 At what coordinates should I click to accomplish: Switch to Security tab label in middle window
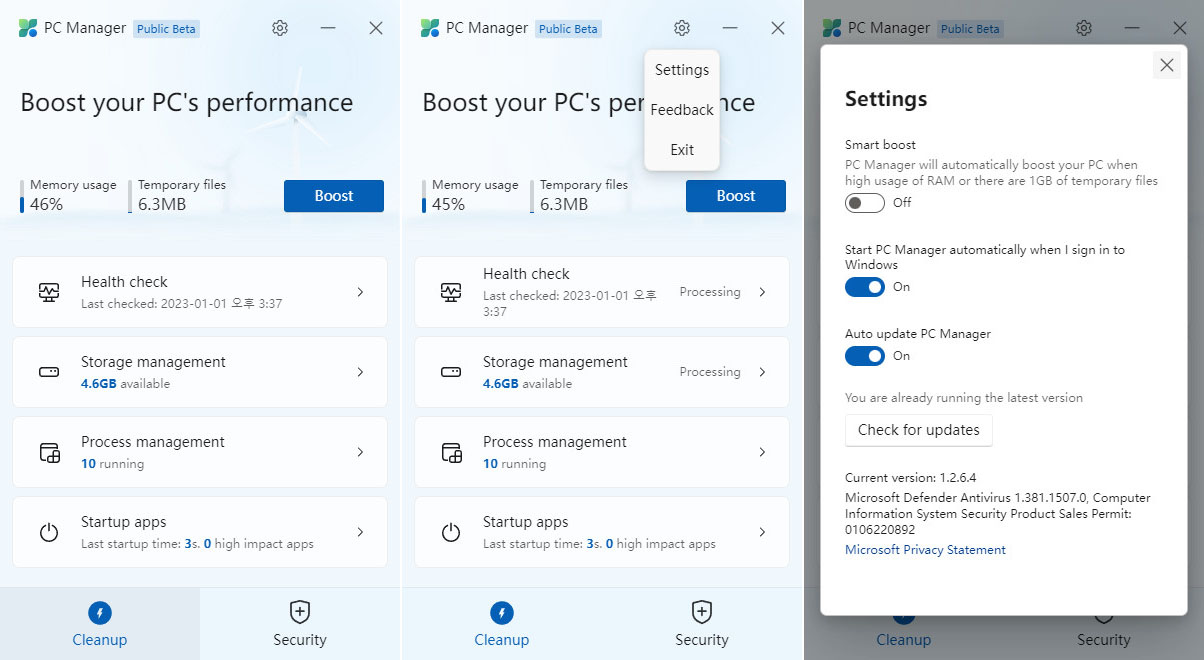pyautogui.click(x=702, y=640)
